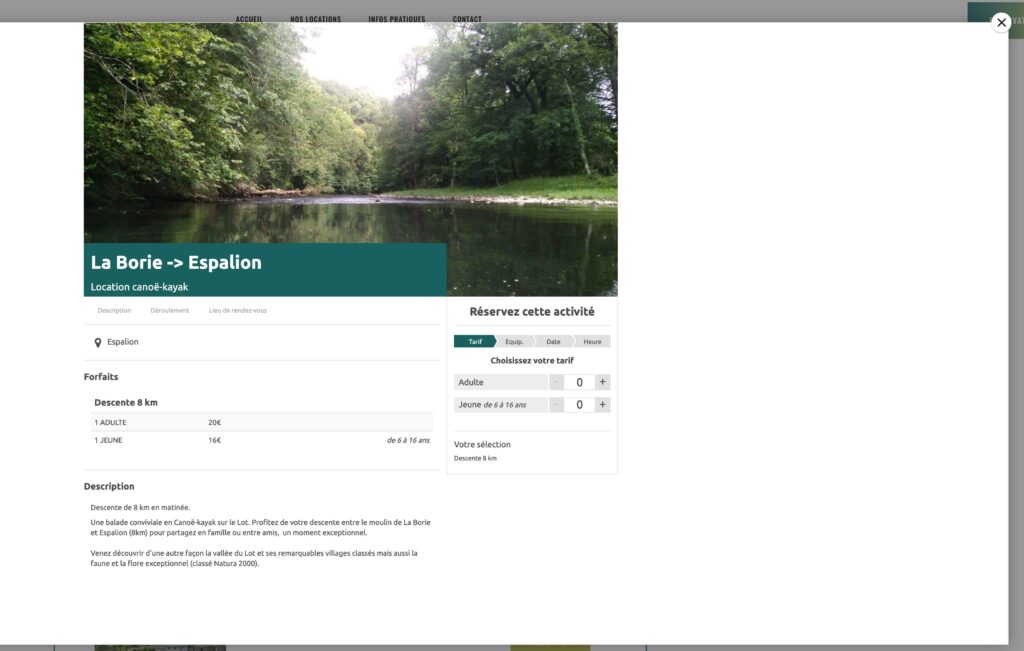Increase Jeune count with plus button

pos(602,405)
